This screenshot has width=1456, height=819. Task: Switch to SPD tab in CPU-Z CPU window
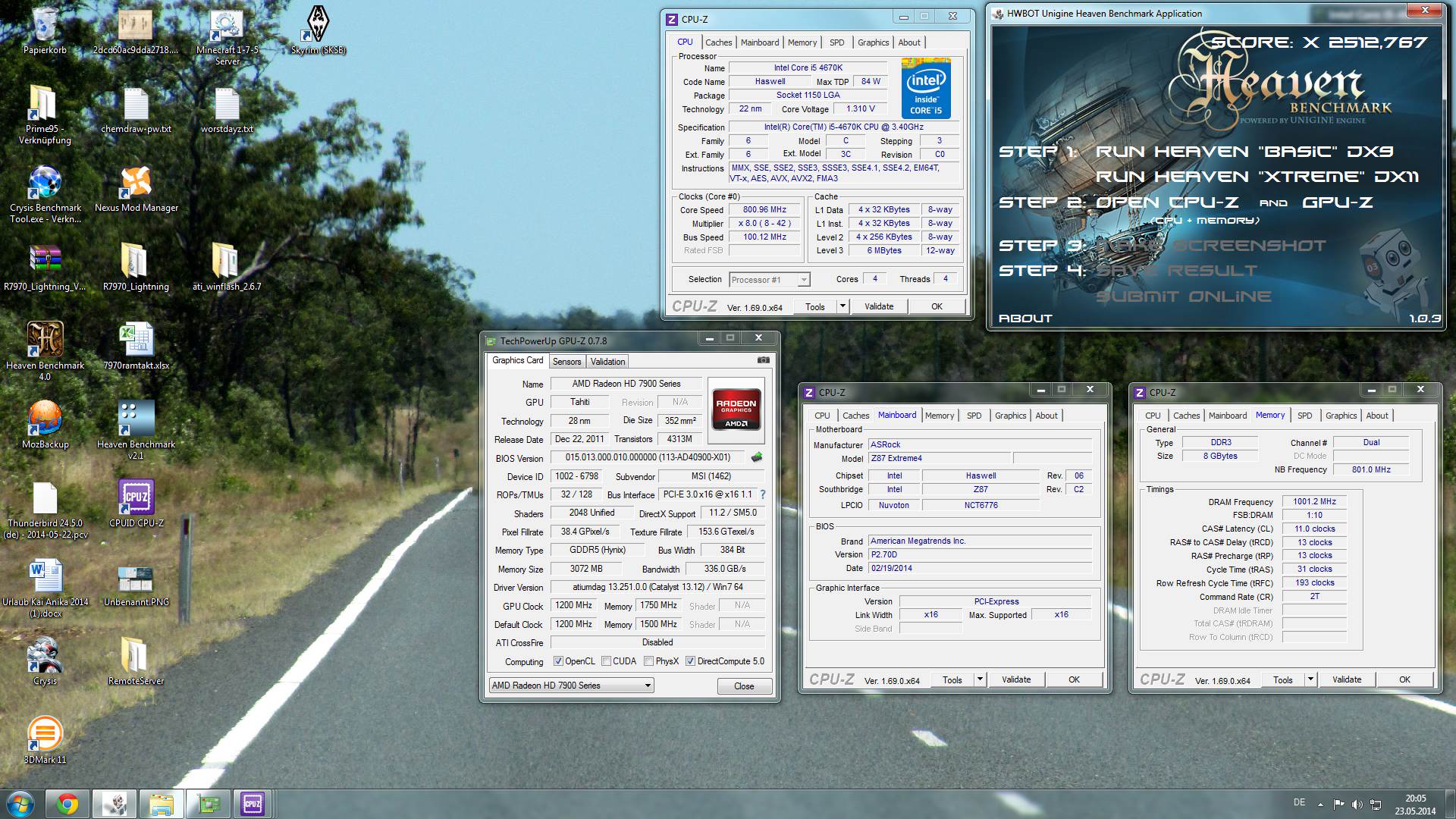coord(836,42)
